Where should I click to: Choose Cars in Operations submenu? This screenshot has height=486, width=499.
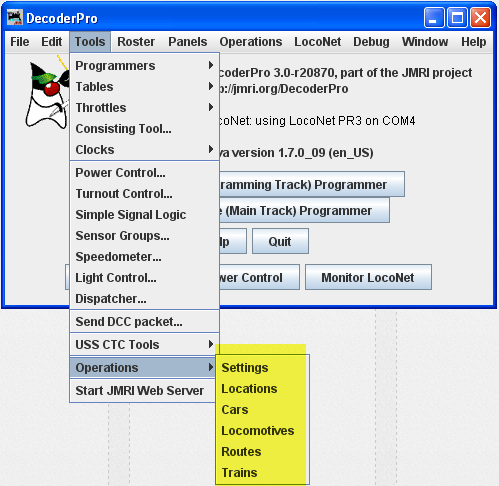(x=262, y=410)
